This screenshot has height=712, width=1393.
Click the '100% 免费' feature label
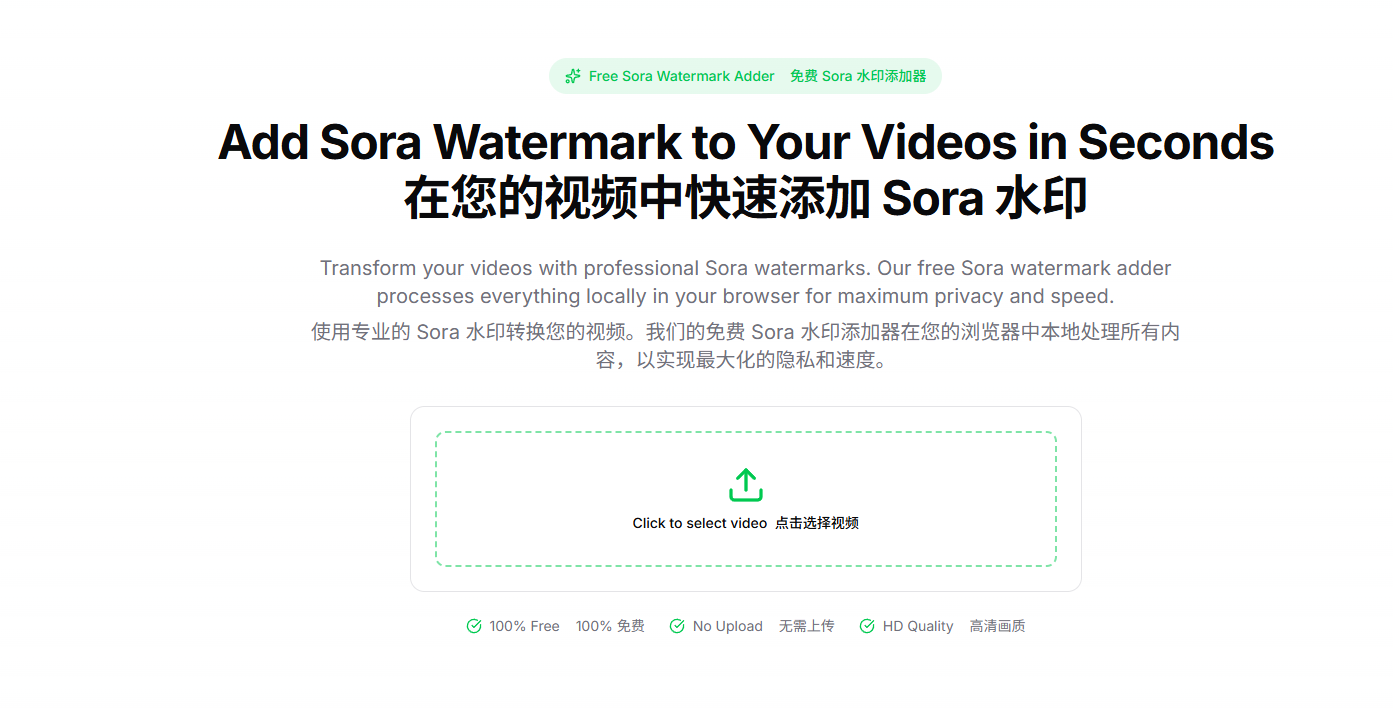[x=610, y=626]
